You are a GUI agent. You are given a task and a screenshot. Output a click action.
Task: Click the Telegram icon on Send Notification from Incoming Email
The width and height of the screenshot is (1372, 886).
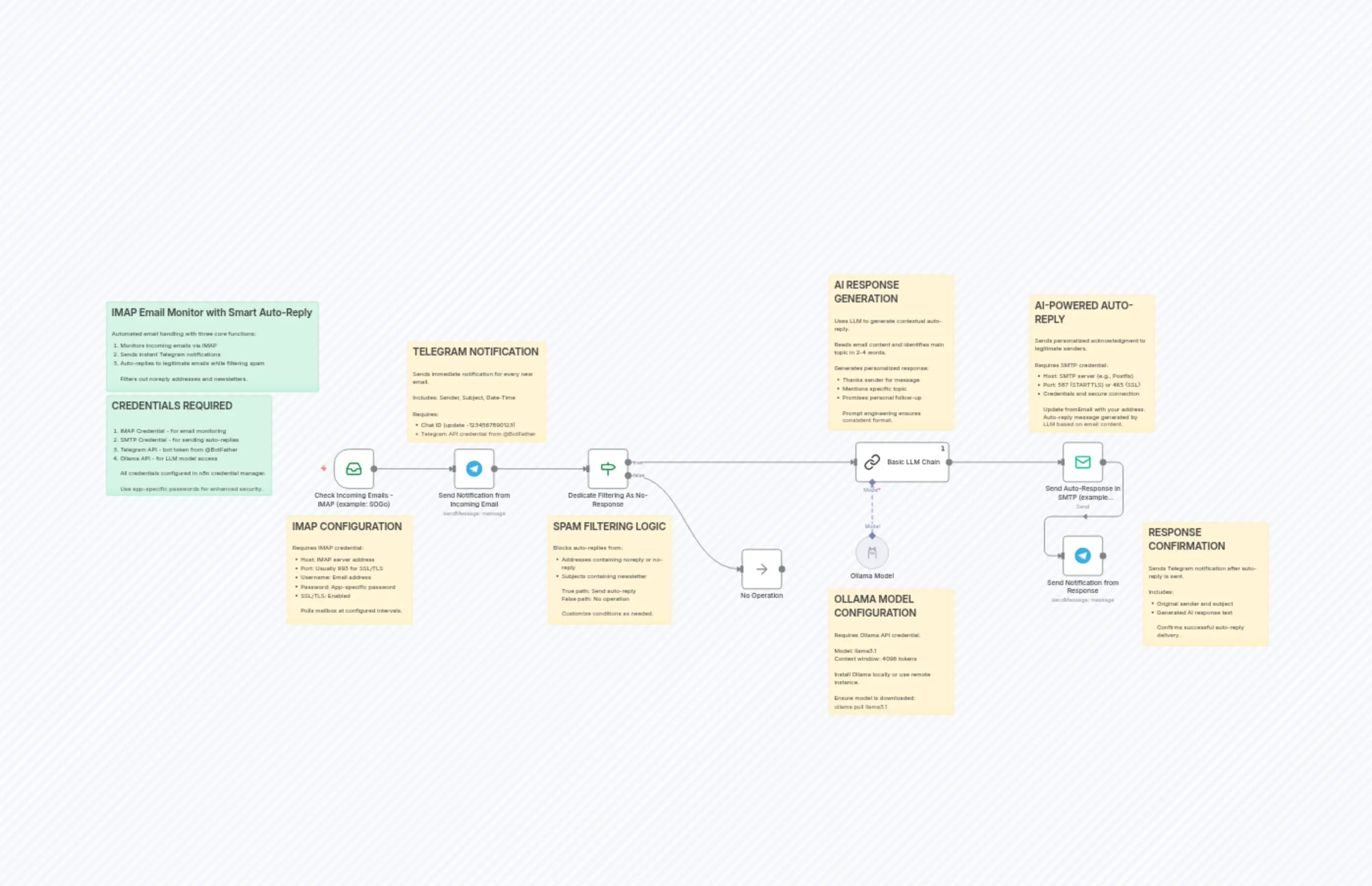474,468
